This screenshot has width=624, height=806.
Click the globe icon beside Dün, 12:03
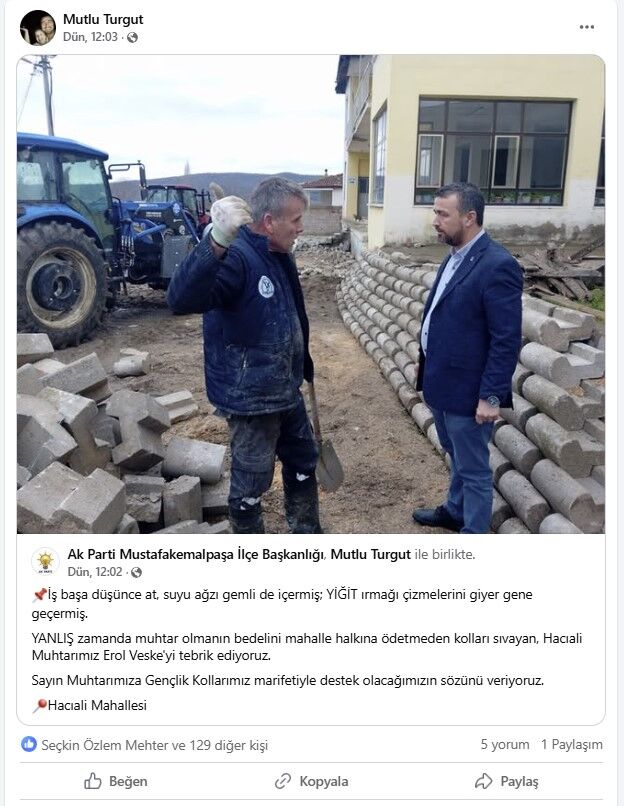(x=132, y=38)
